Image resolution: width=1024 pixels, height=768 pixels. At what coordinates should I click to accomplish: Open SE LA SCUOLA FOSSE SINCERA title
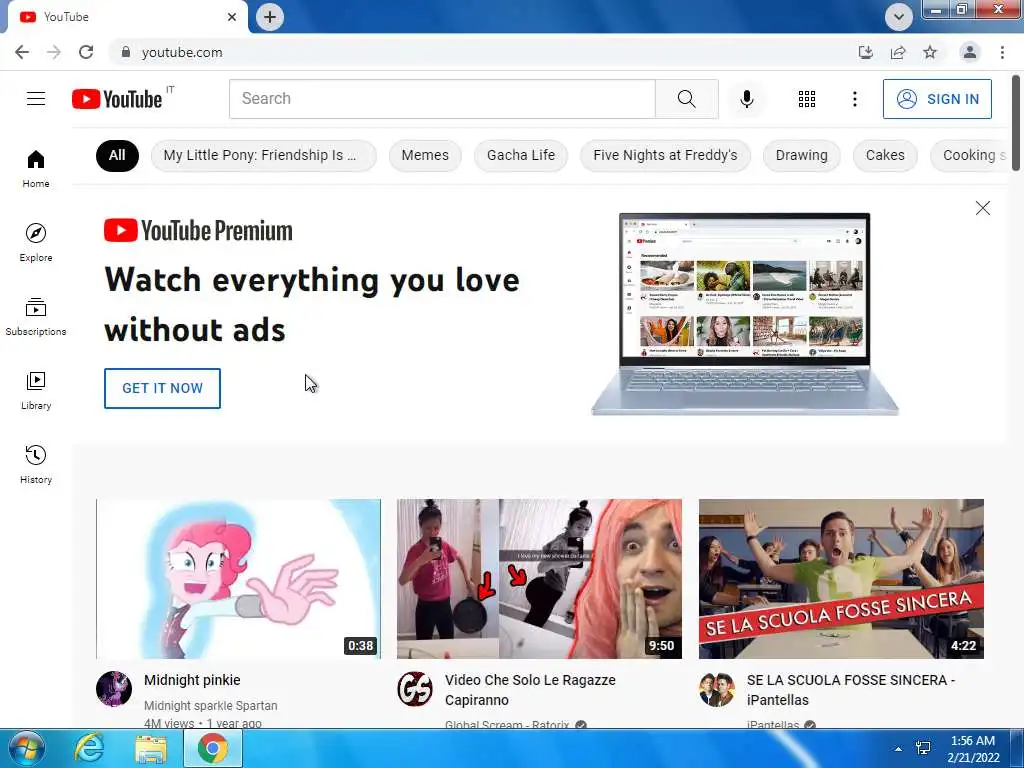click(851, 690)
